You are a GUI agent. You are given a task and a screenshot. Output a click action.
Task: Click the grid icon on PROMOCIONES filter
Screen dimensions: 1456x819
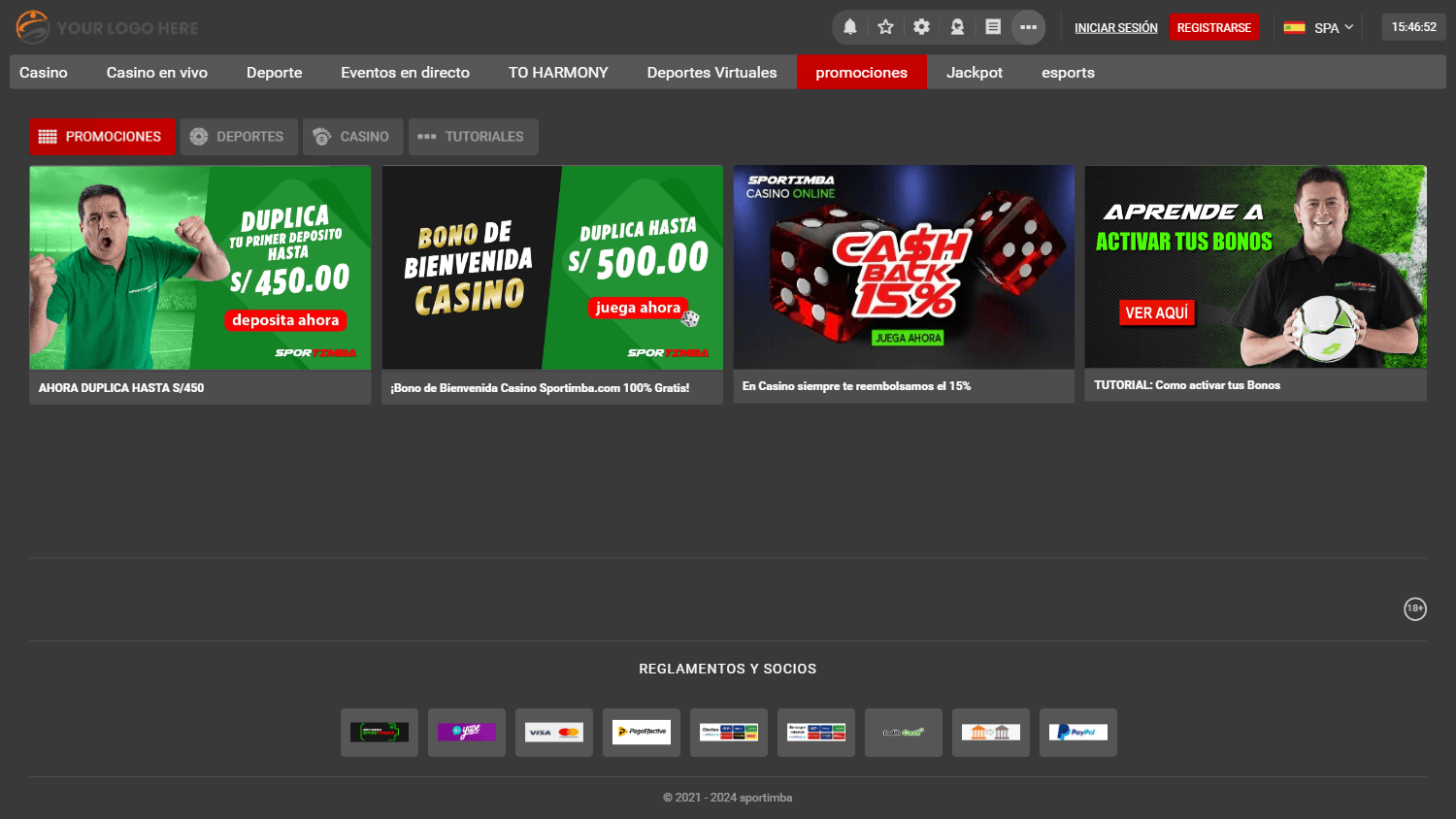[48, 137]
